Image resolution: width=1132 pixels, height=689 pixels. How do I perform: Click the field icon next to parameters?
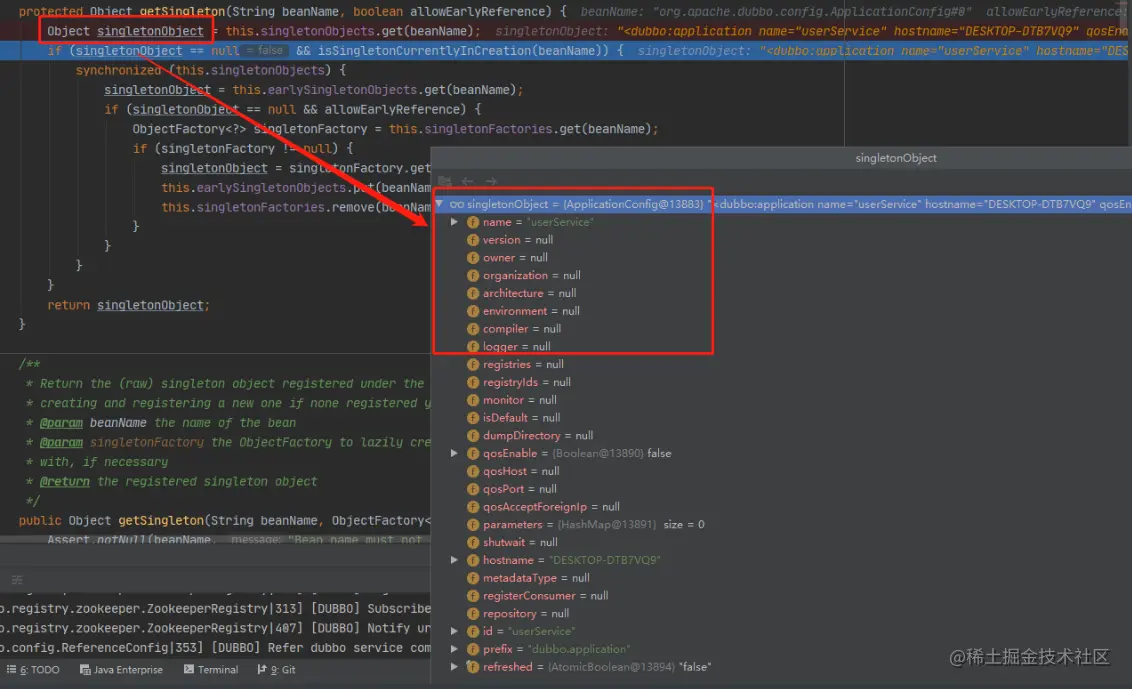[473, 525]
